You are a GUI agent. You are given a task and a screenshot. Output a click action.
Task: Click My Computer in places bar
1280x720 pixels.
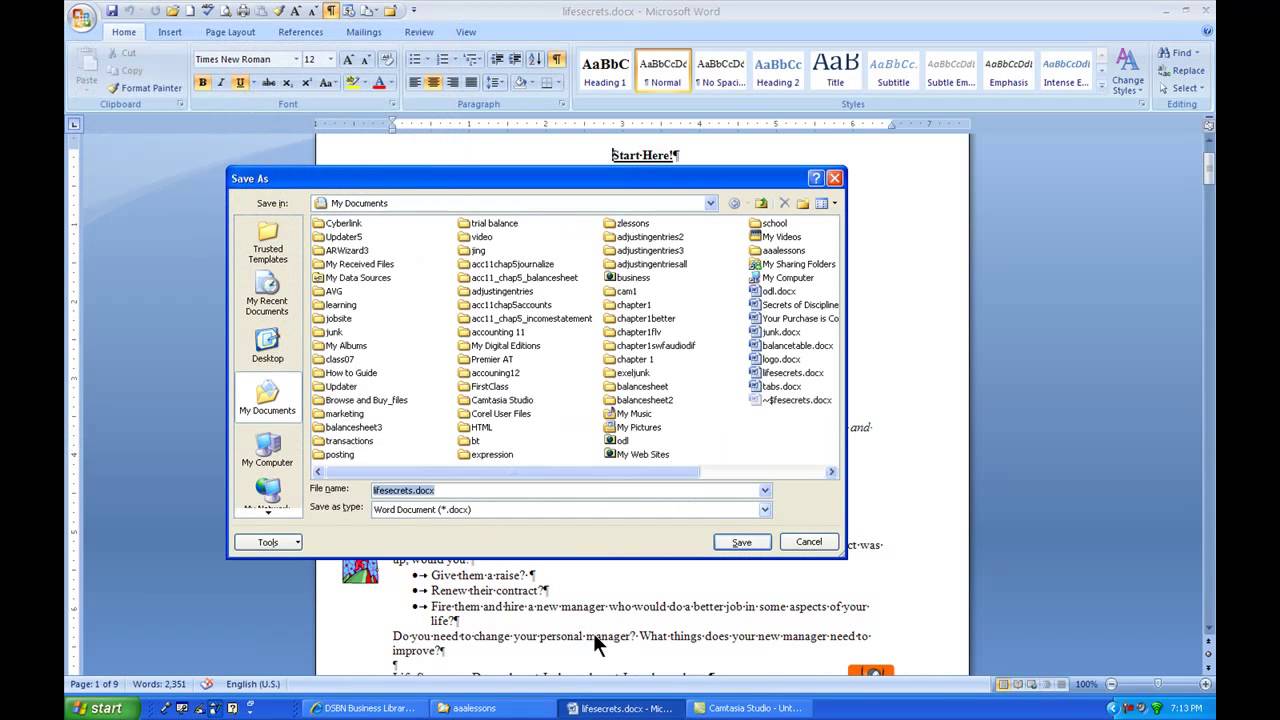pos(267,450)
